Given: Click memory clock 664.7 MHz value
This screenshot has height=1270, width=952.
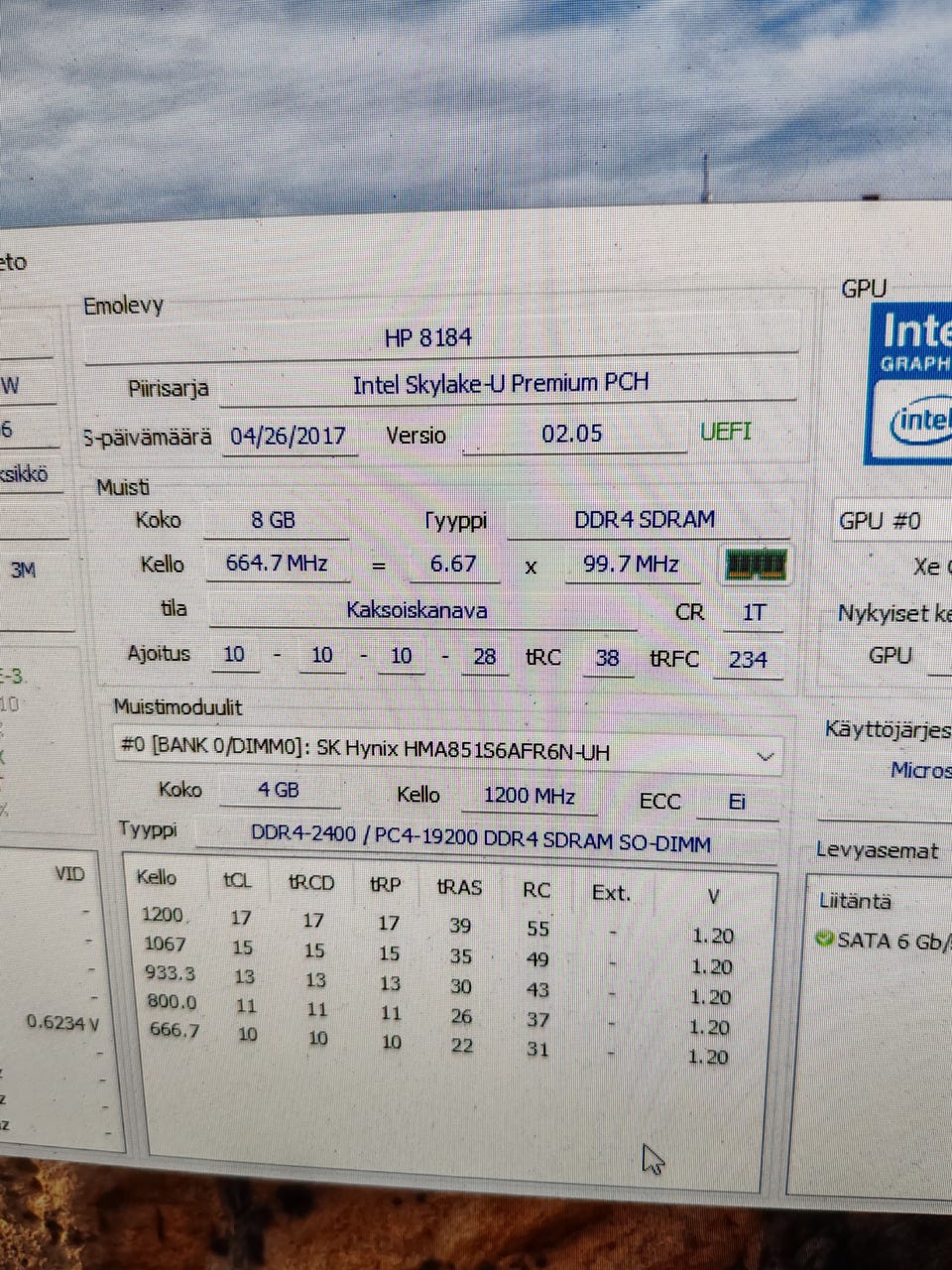Looking at the screenshot, I should 278,563.
